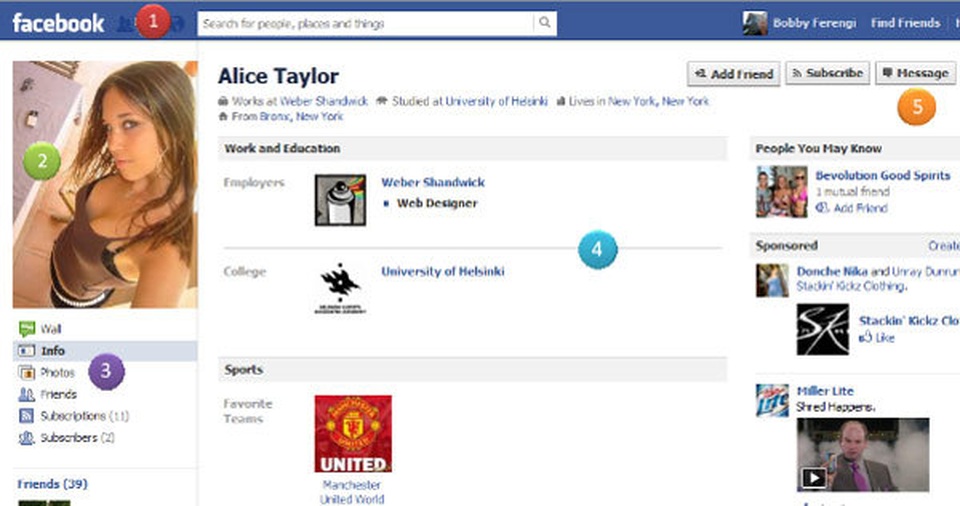Open Bevolution Good Spirits profile link
Viewport: 960px width, 506px height.
point(883,175)
